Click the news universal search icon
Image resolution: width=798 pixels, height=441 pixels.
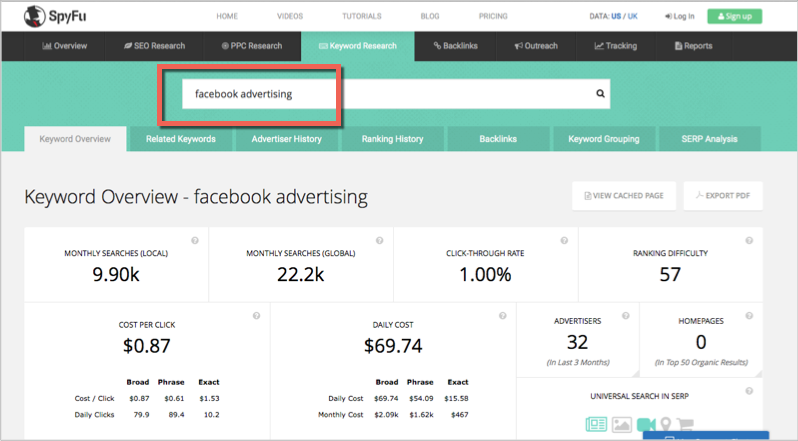[596, 424]
